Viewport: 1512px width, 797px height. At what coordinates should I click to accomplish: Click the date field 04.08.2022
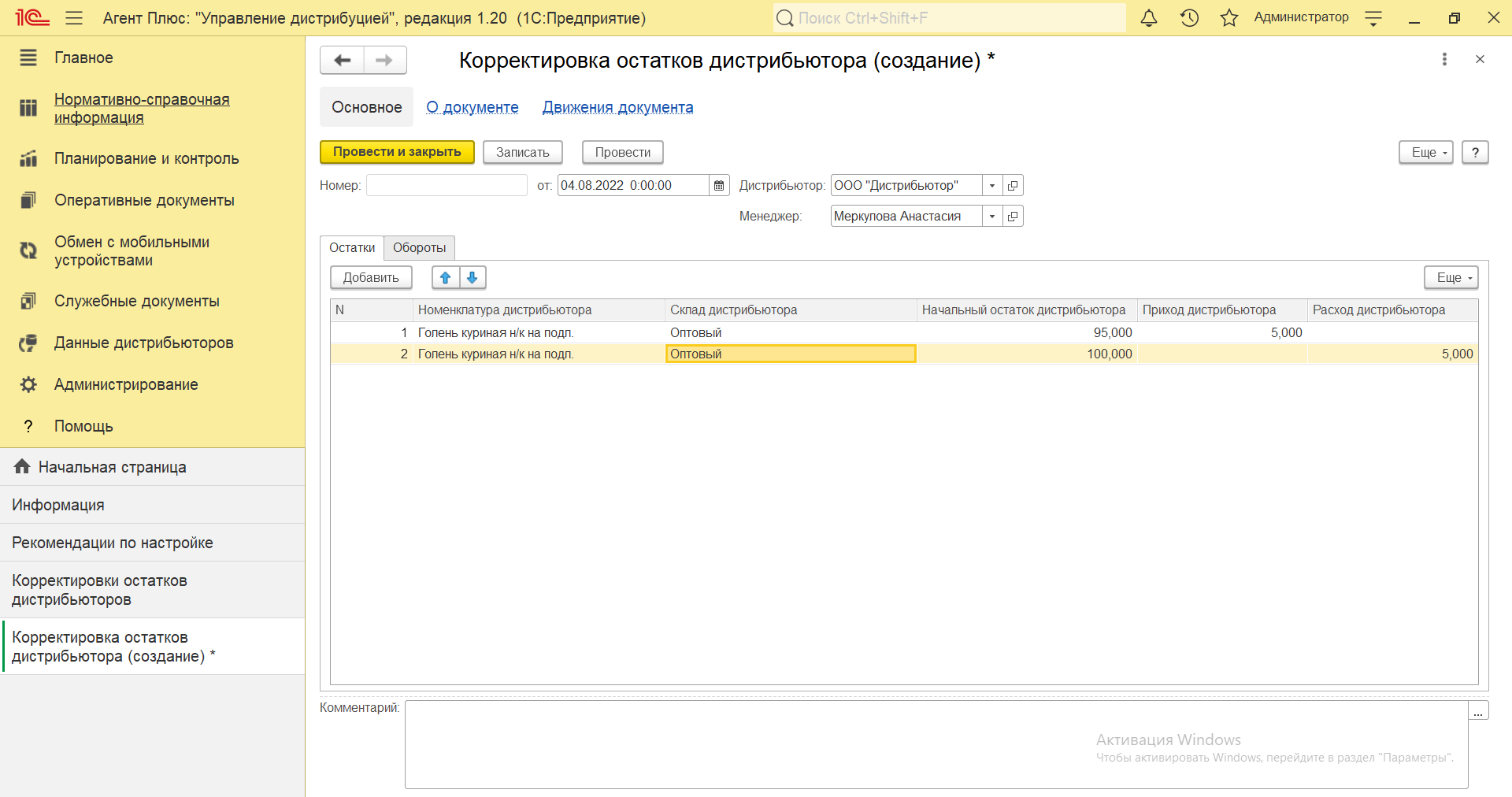[x=633, y=185]
